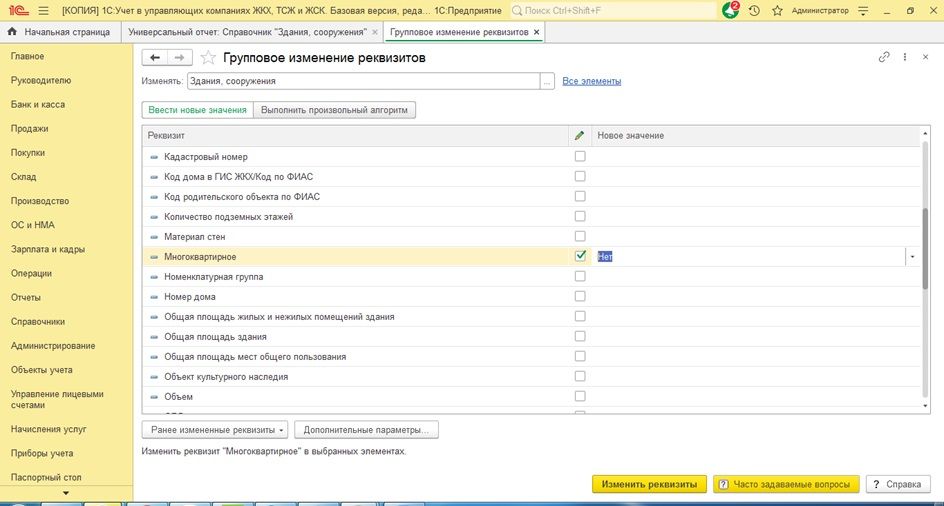Open Отчеты section in the sidebar
The height and width of the screenshot is (506, 944).
[26, 297]
